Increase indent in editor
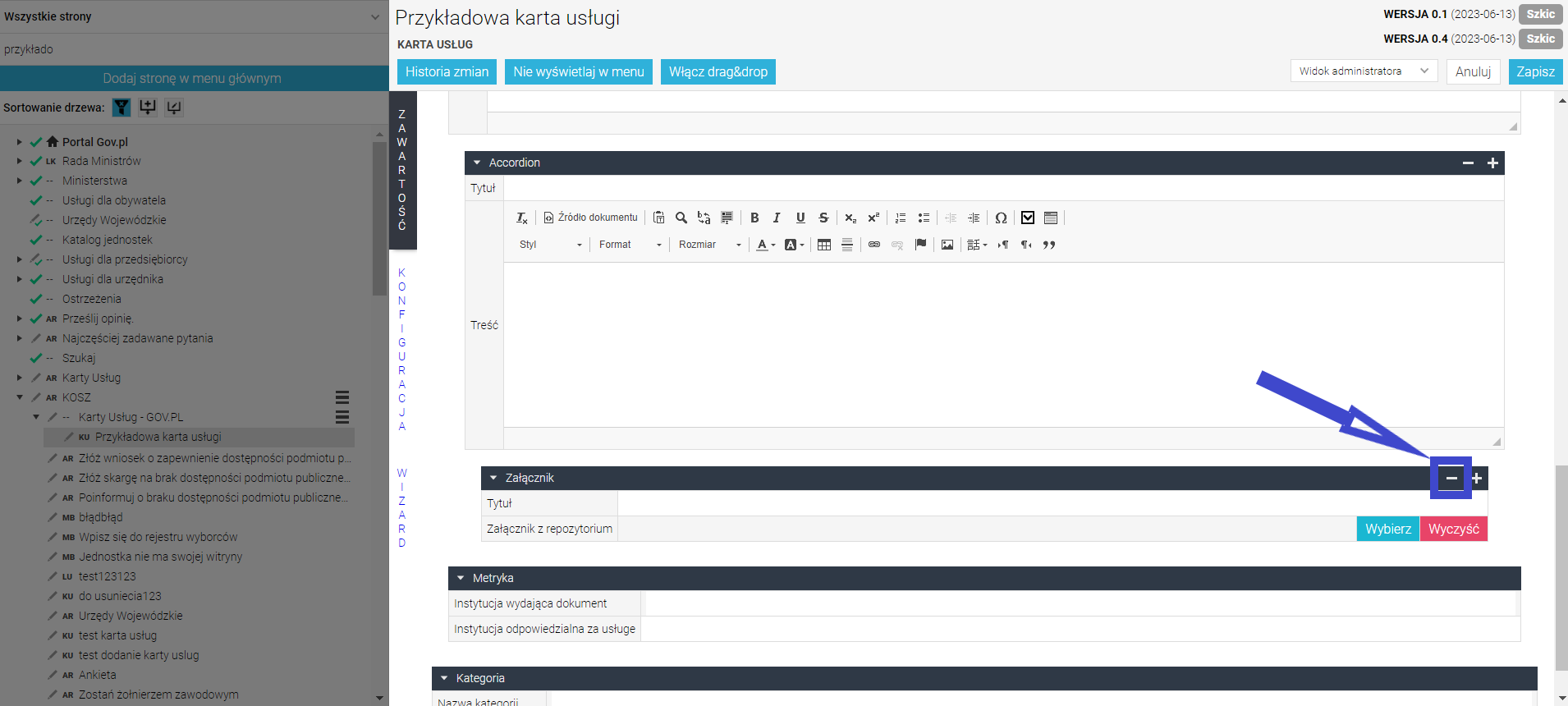The height and width of the screenshot is (706, 1568). pyautogui.click(x=974, y=218)
